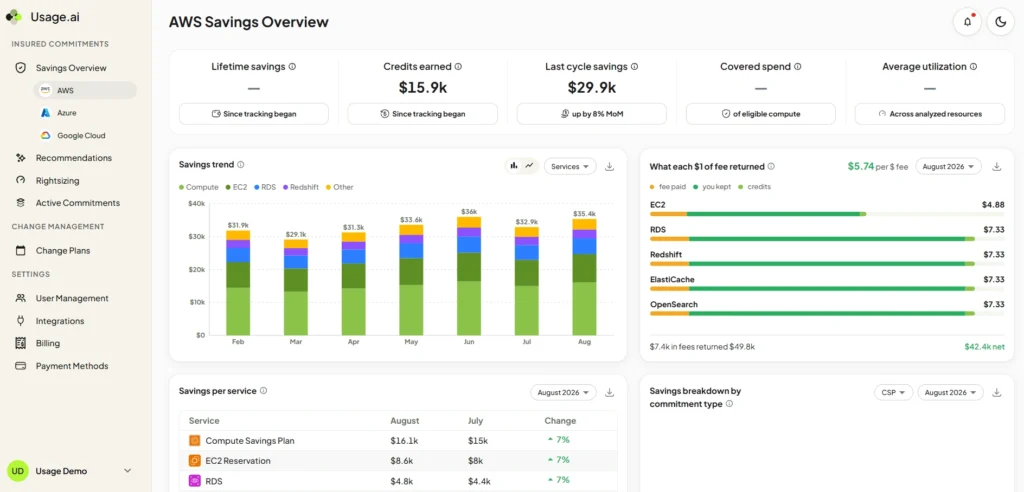Click the August column header

click(405, 421)
